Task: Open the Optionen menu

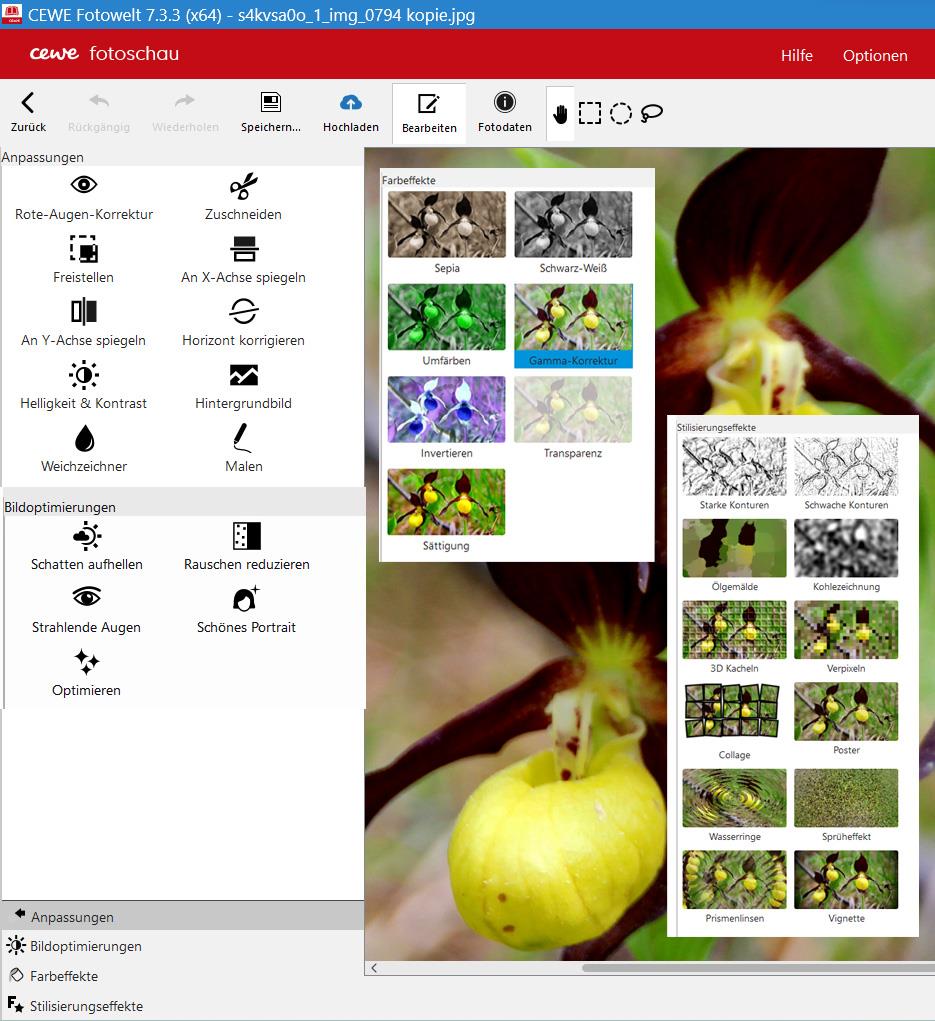Action: pyautogui.click(x=874, y=55)
